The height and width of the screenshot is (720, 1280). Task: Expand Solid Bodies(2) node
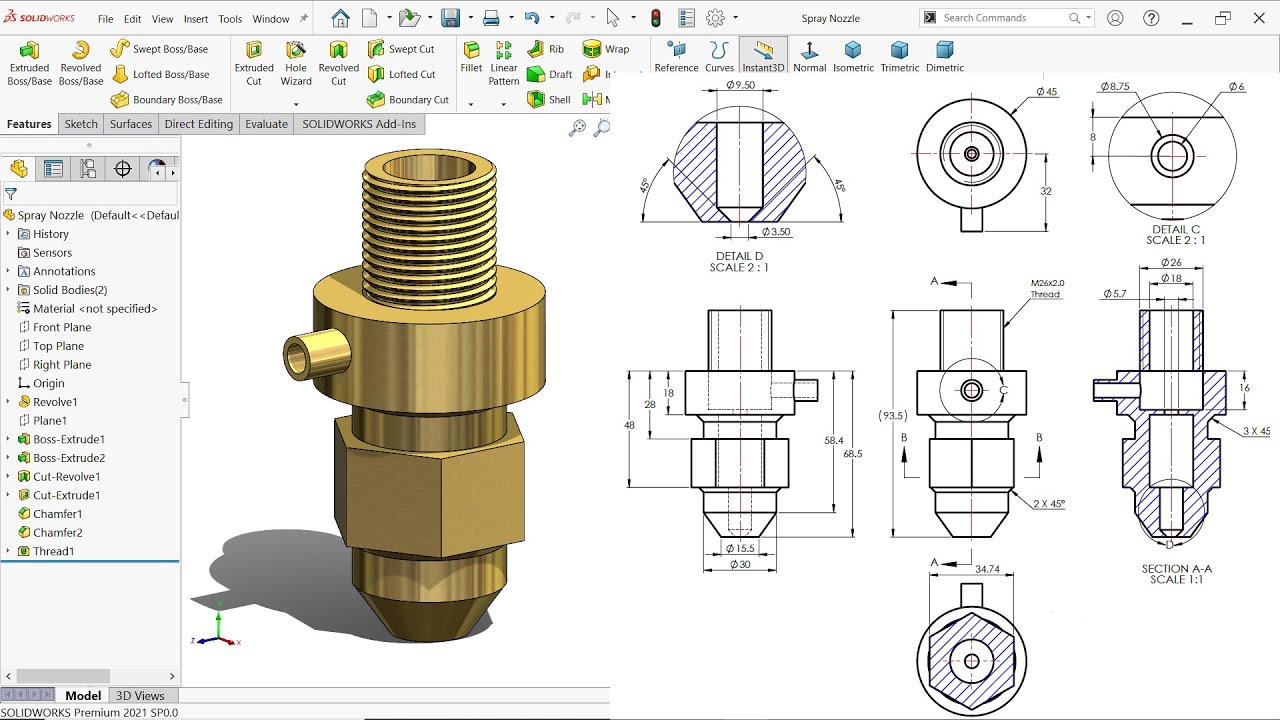click(8, 290)
